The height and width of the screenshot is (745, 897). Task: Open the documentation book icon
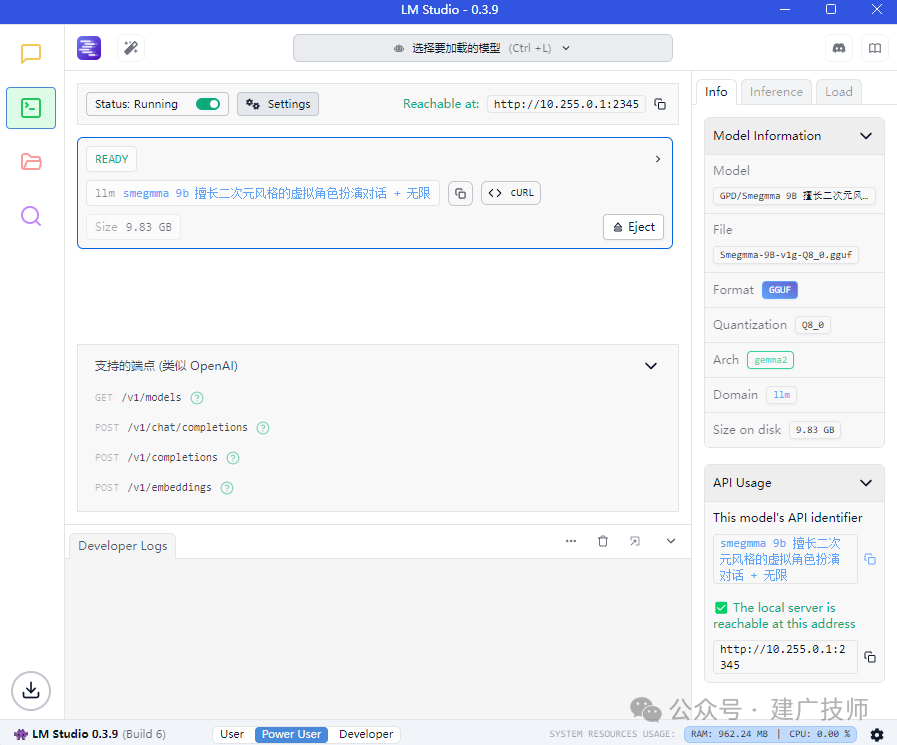(875, 48)
